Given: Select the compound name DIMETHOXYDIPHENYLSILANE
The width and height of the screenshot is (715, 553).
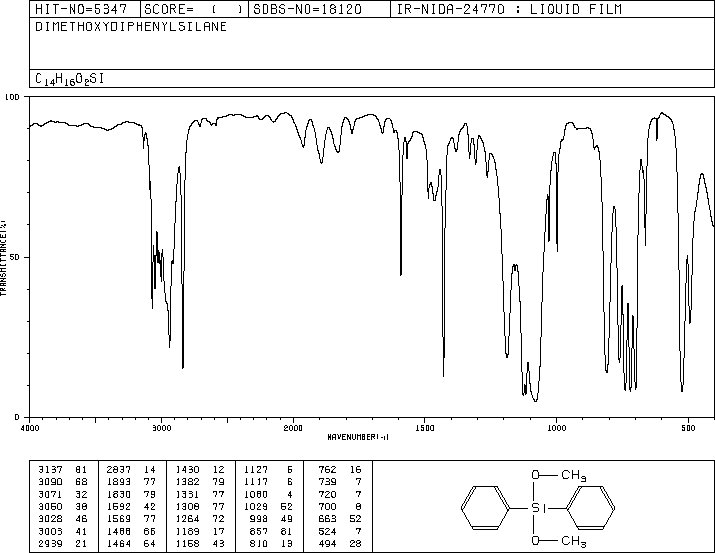Looking at the screenshot, I should coord(131,27).
